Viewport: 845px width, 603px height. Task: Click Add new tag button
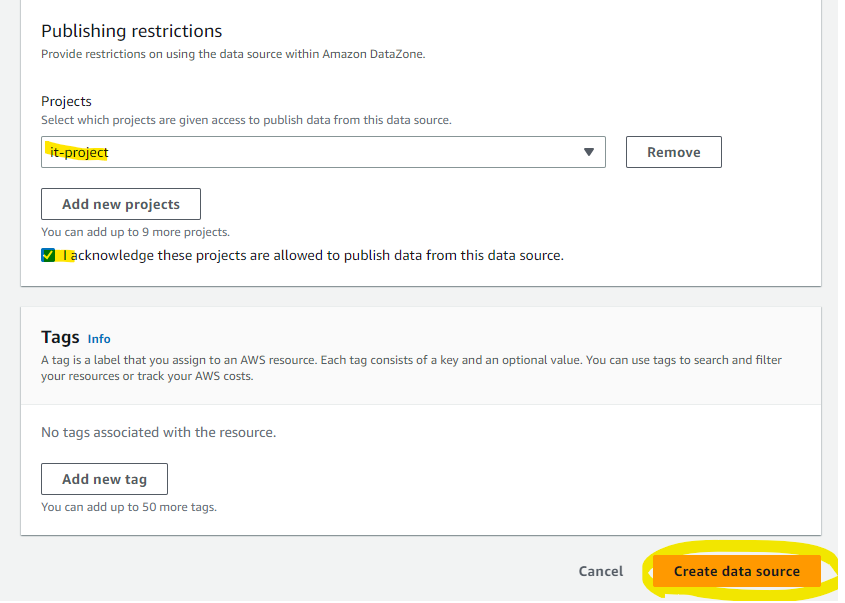pos(104,479)
